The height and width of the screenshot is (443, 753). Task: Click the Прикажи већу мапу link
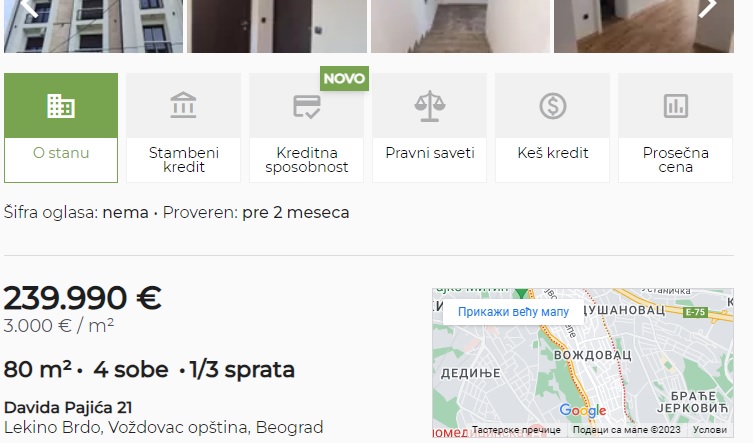point(513,312)
